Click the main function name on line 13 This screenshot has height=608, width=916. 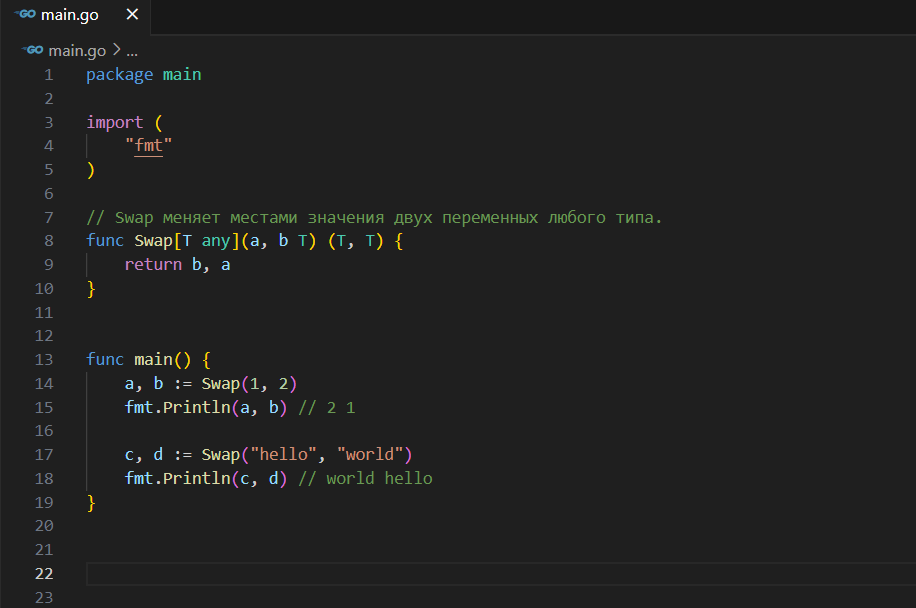click(154, 360)
